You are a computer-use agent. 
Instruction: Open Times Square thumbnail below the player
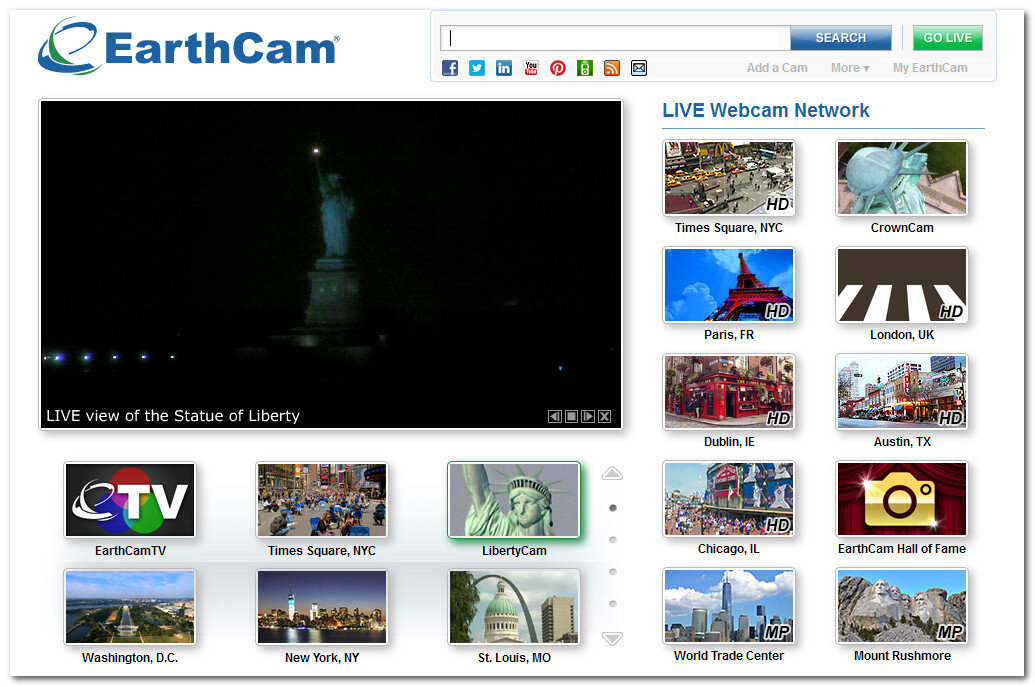(321, 500)
